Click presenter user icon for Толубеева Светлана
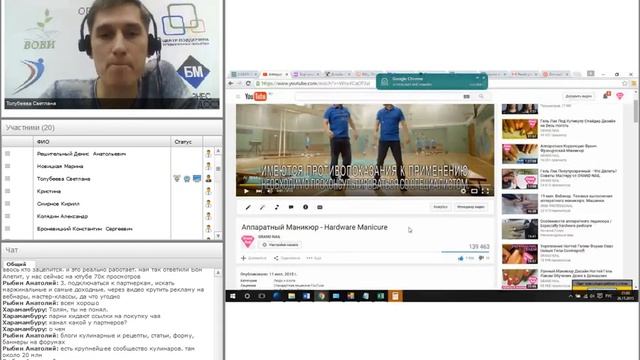Image resolution: width=640 pixels, height=360 pixels. [x=209, y=178]
